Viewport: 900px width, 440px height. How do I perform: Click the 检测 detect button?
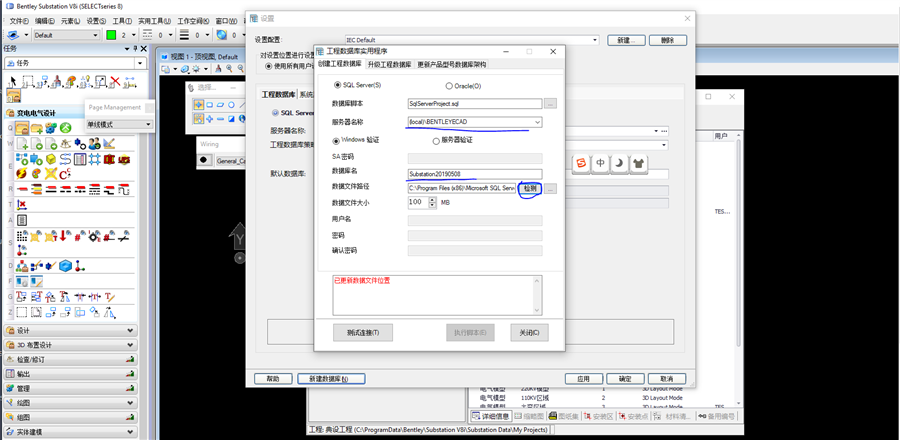tap(529, 189)
